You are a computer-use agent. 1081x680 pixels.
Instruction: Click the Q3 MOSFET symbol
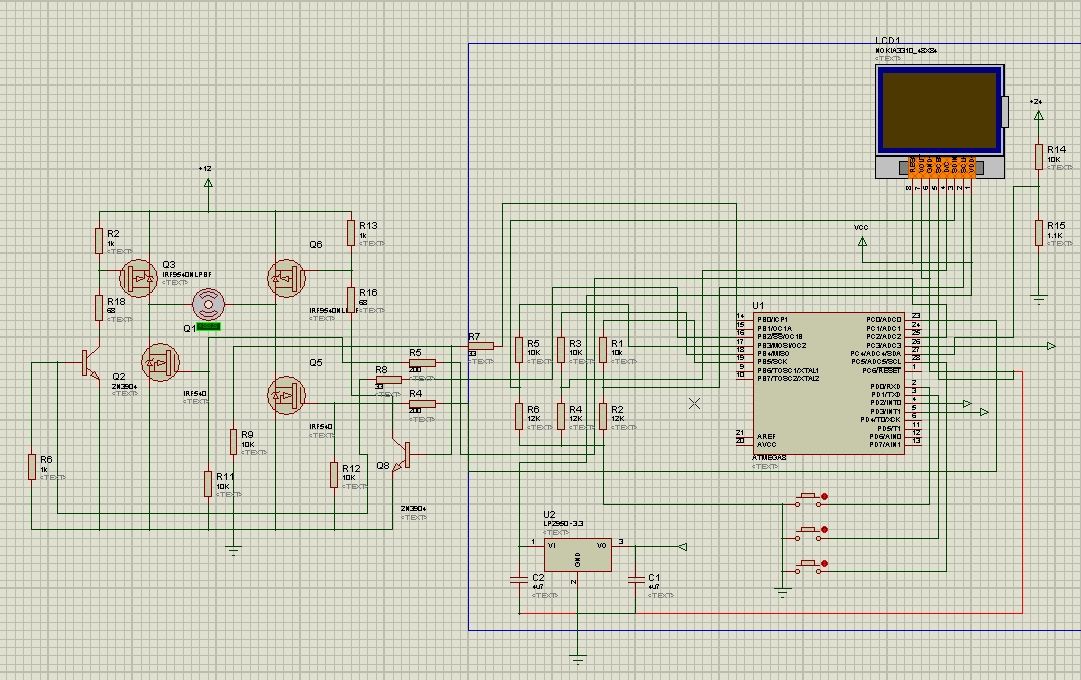137,276
